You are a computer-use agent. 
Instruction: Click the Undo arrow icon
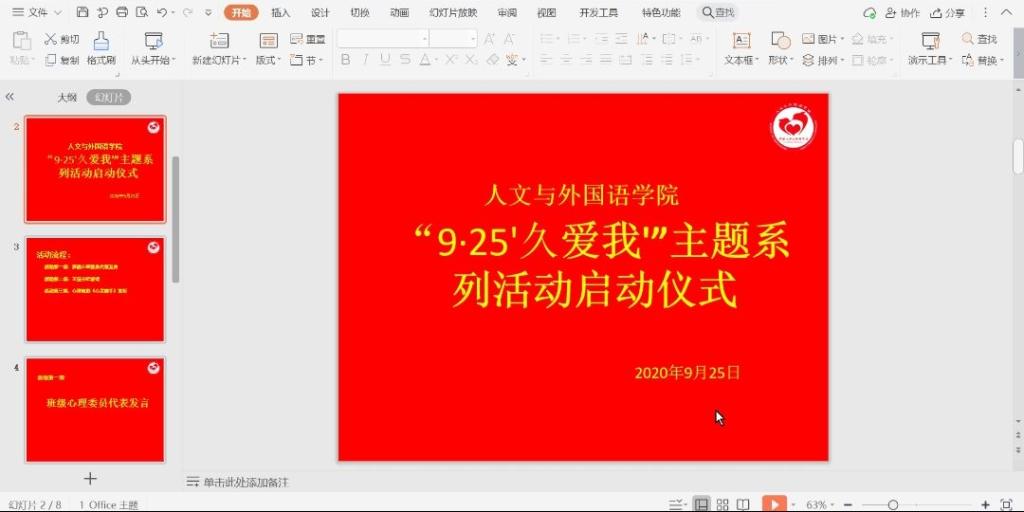pos(162,13)
